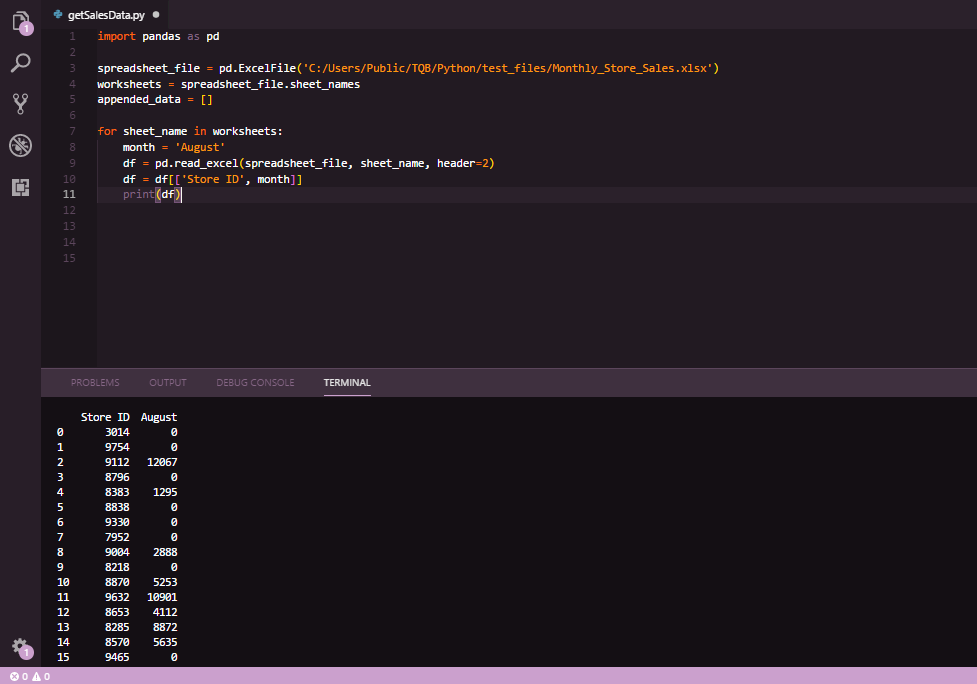Click store ID 9465 in terminal output

pos(117,657)
